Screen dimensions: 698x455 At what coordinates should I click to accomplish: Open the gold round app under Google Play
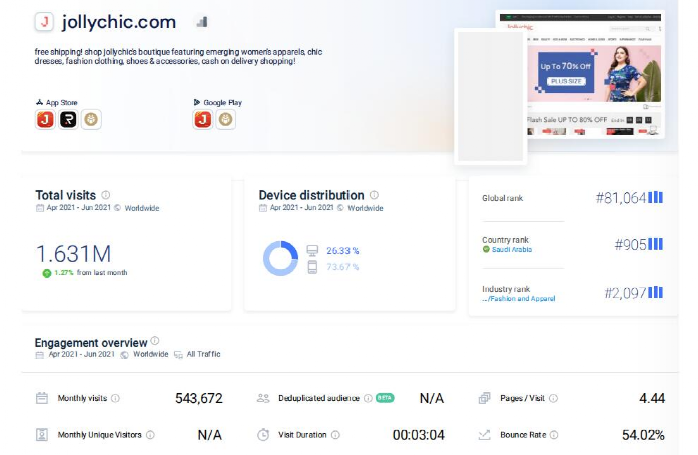tap(226, 119)
